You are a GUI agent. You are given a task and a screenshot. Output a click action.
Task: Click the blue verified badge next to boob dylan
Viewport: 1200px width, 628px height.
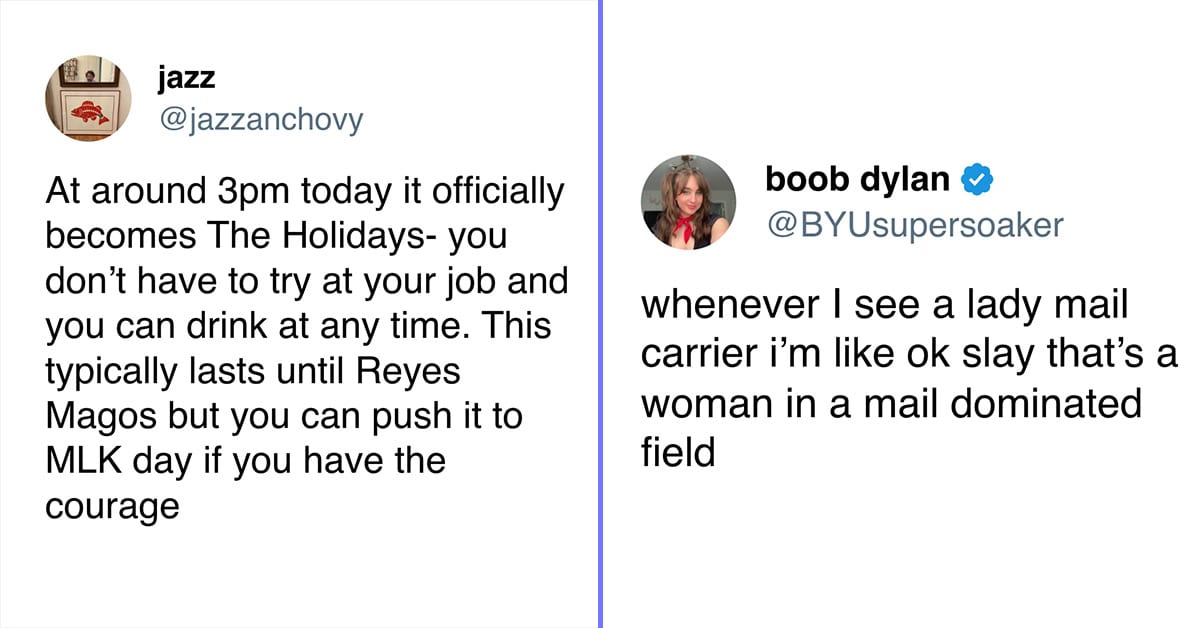click(x=974, y=180)
